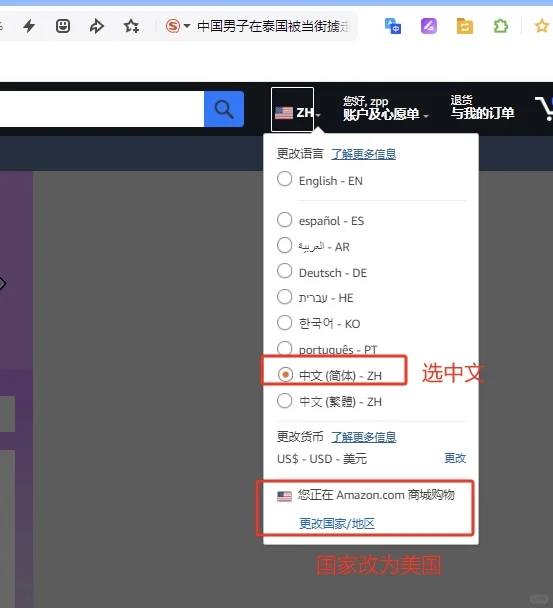553x608 pixels.
Task: Click 更改 link to change currency
Action: (455, 458)
